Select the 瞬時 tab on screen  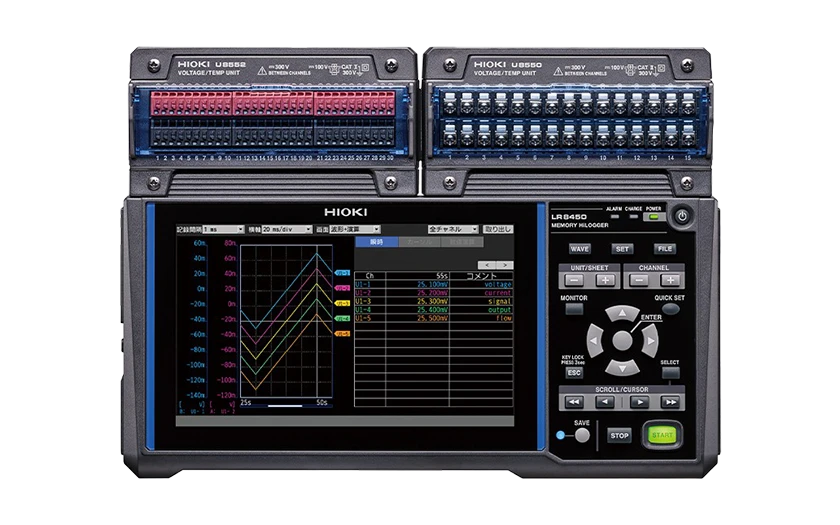coord(377,243)
